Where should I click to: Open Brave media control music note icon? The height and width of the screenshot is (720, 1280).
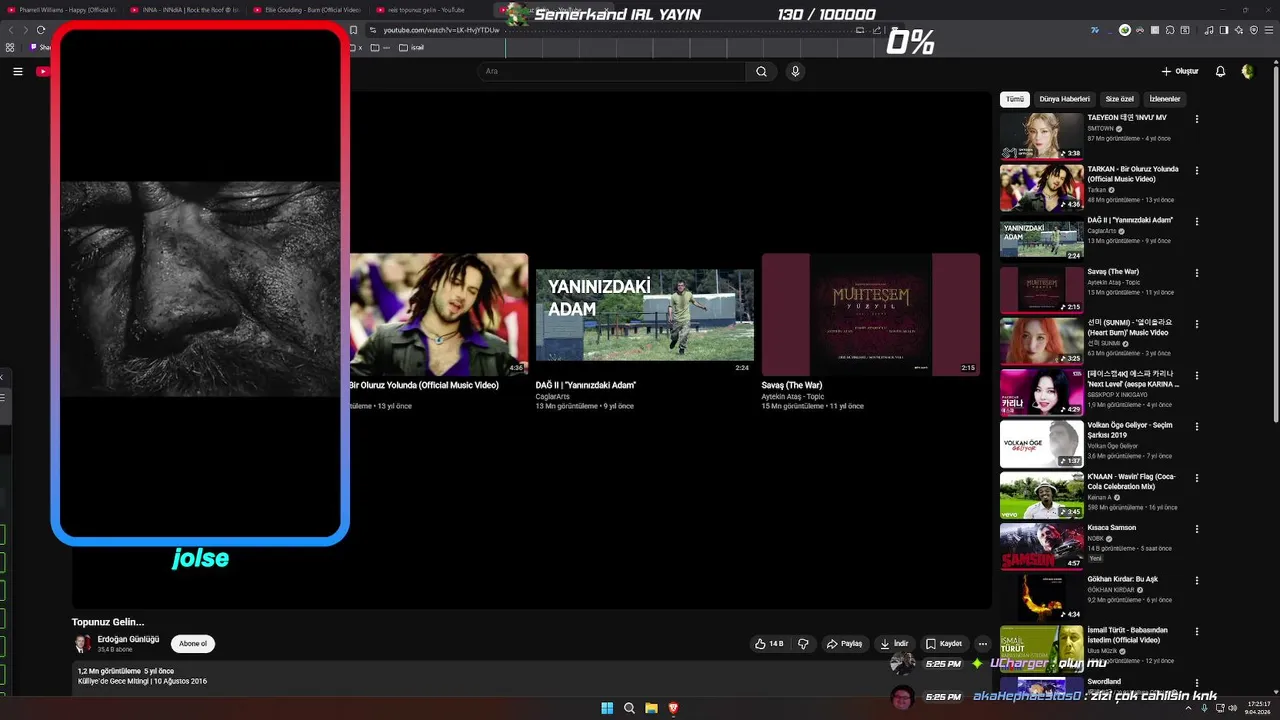click(x=1209, y=30)
